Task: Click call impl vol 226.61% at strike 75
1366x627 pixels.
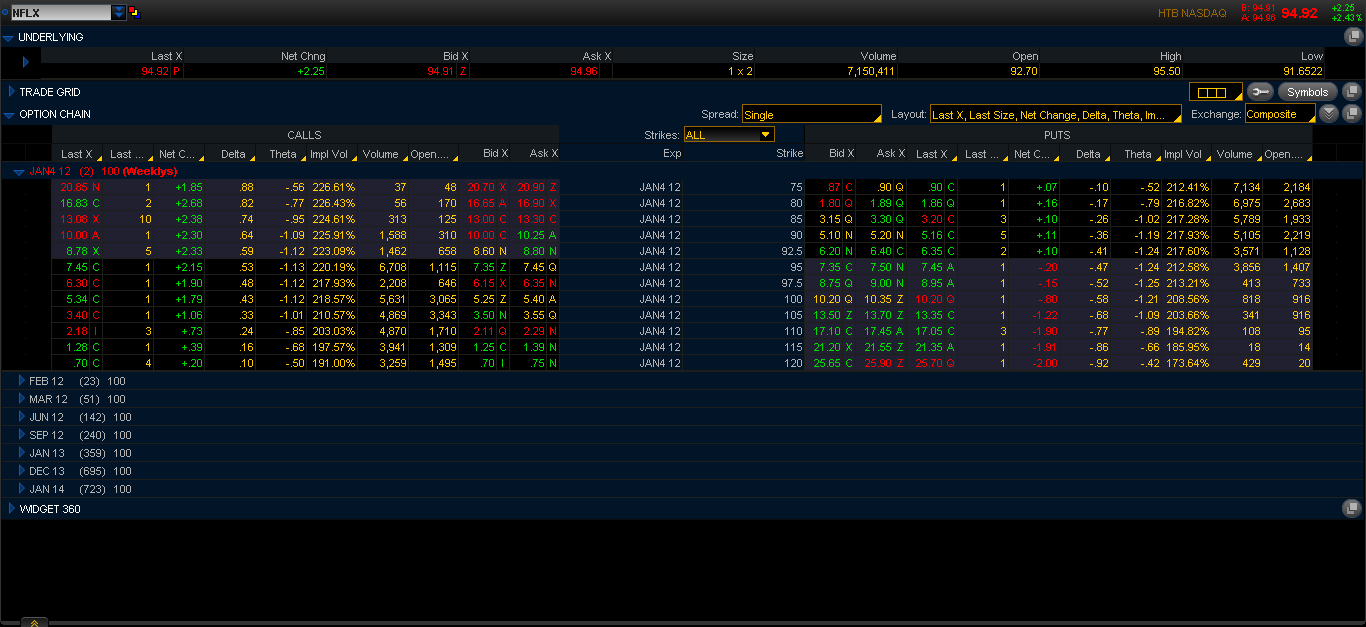Action: [332, 187]
